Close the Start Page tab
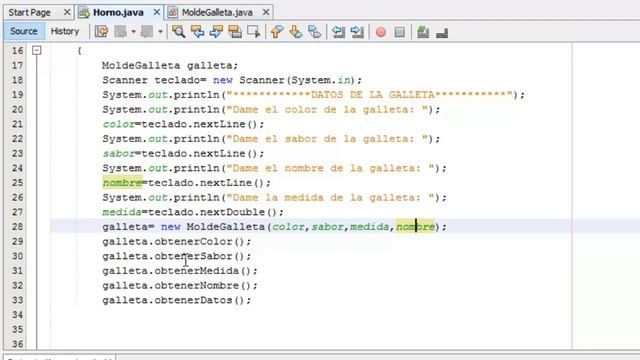Image resolution: width=640 pixels, height=360 pixels. point(67,13)
